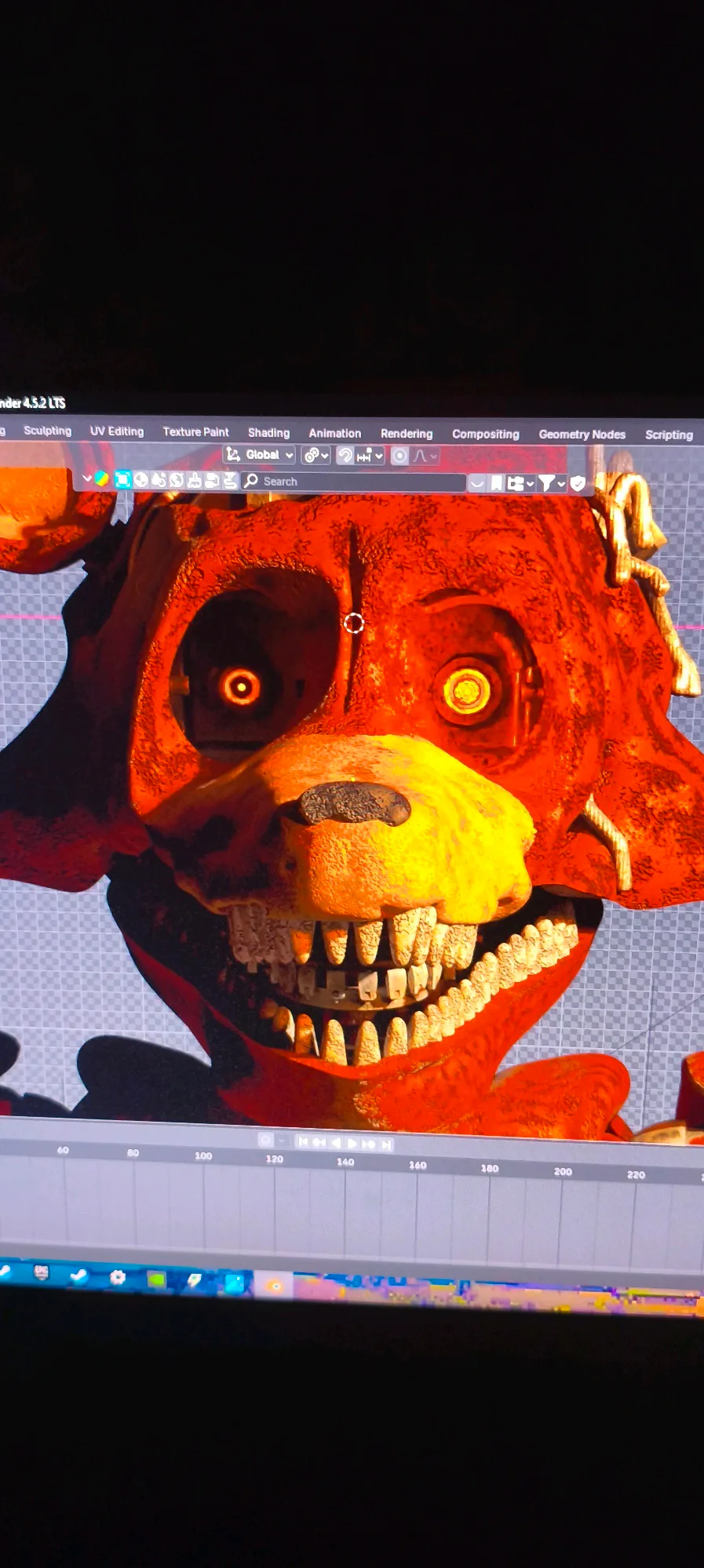Viewport: 704px width, 1568px height.
Task: Open the hierarchy icon dropdown near filter
Action: (x=520, y=484)
